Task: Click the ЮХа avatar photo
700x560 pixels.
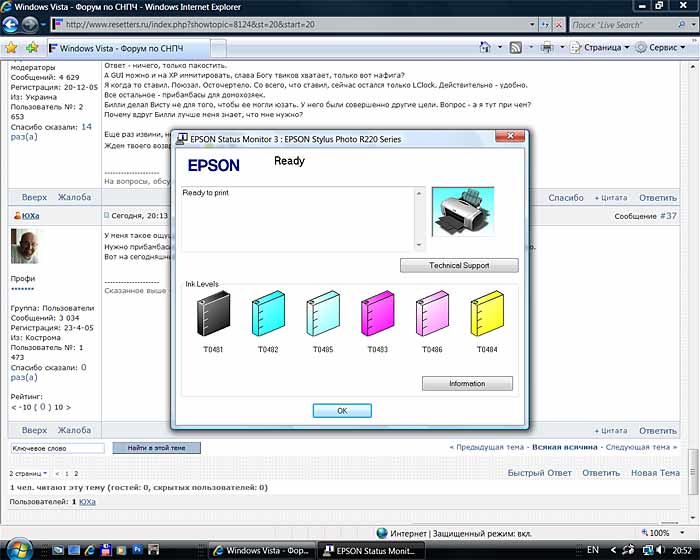Action: [x=25, y=247]
